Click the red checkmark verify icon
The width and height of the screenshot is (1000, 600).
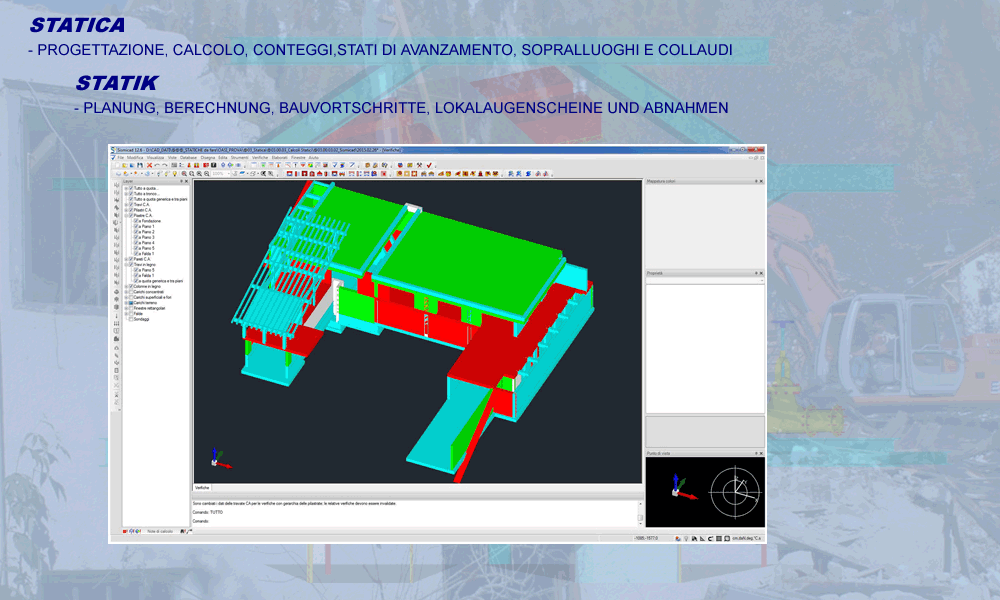click(429, 165)
